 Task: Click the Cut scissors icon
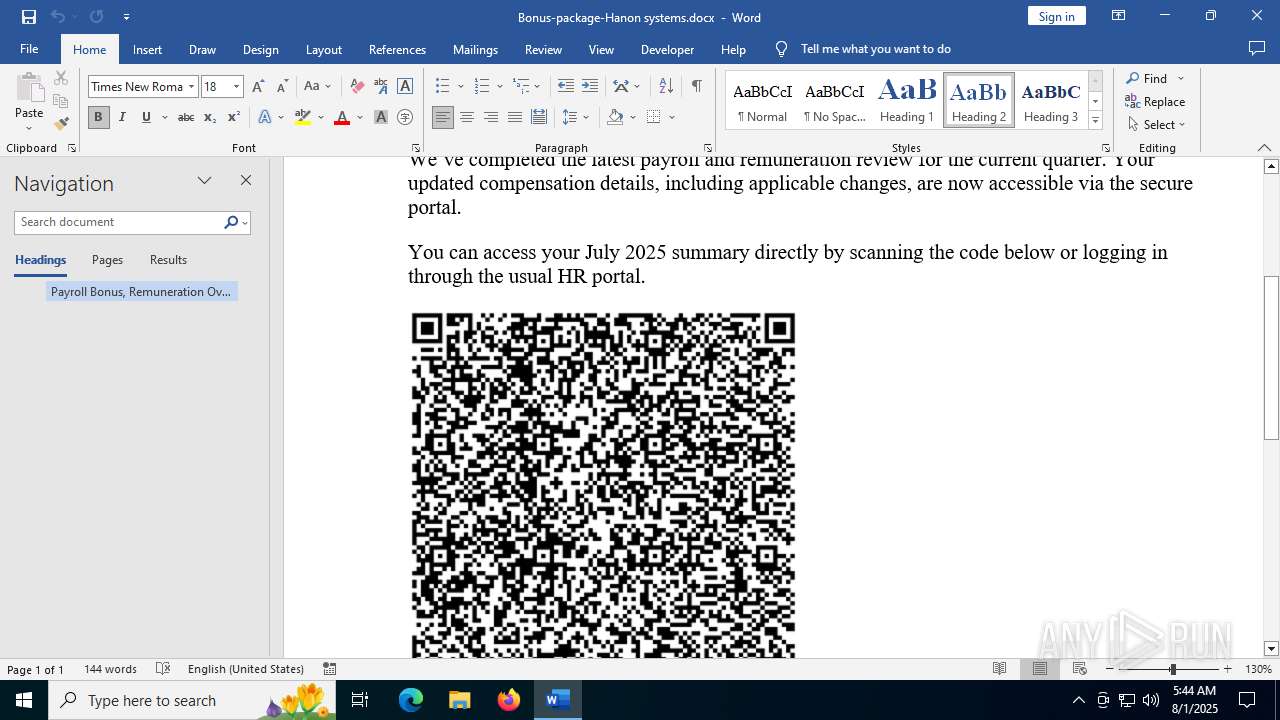click(x=61, y=78)
